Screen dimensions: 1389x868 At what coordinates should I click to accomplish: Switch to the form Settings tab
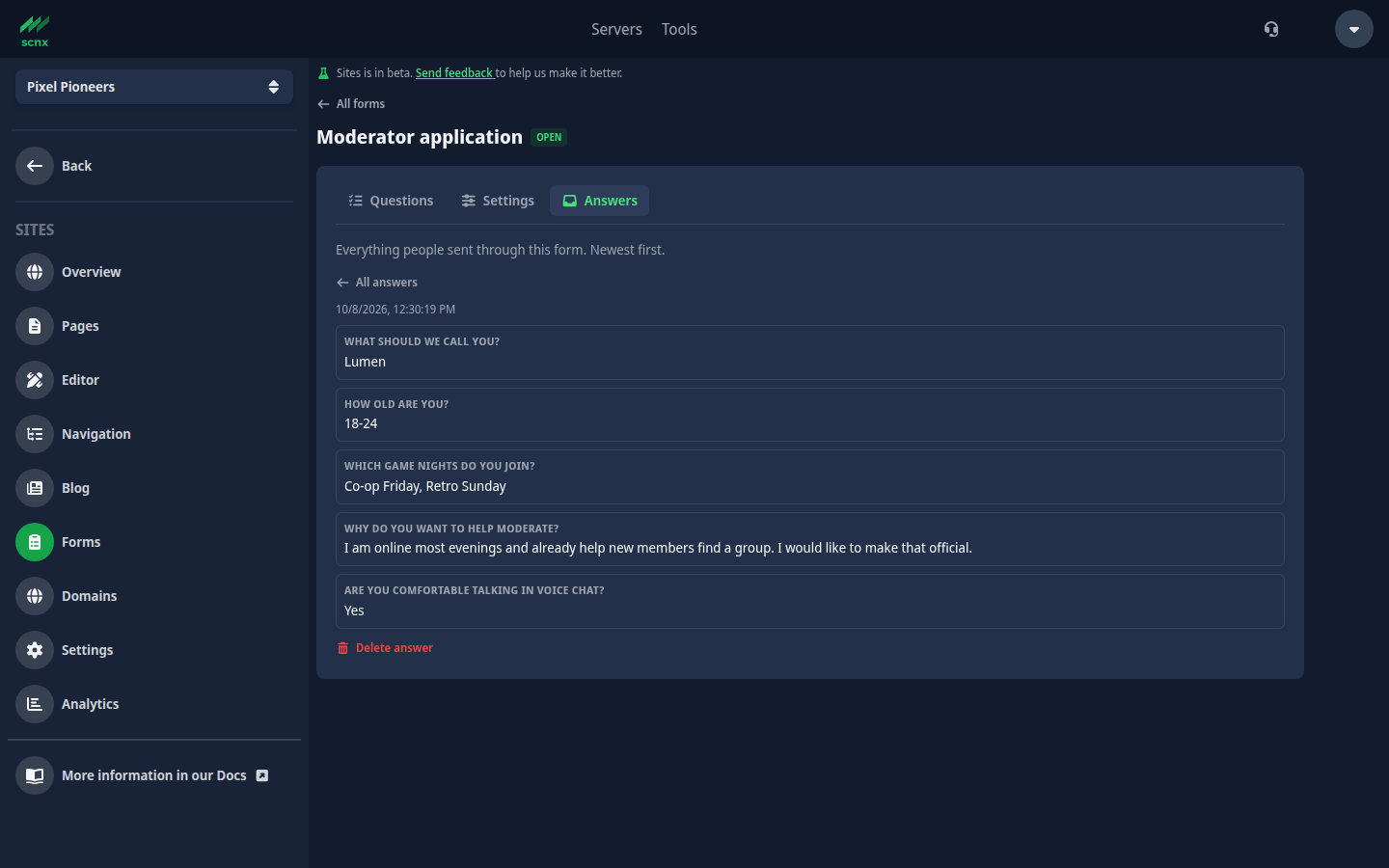coord(498,201)
